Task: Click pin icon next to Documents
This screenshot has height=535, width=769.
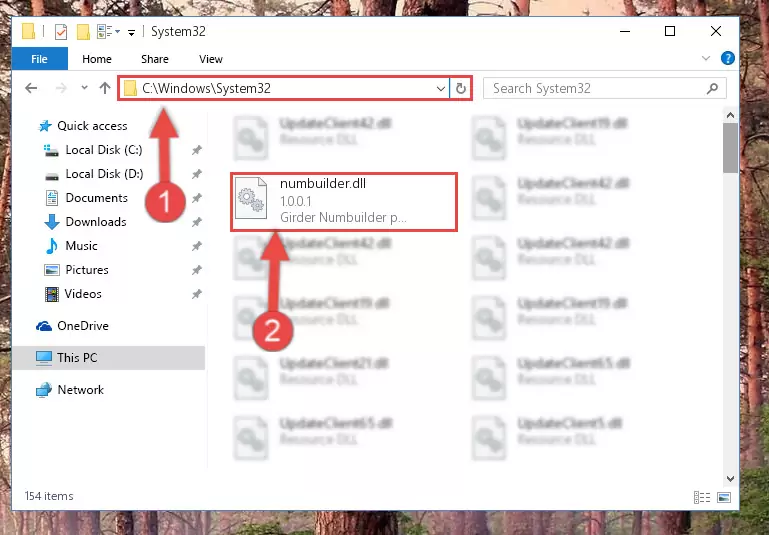Action: point(197,198)
